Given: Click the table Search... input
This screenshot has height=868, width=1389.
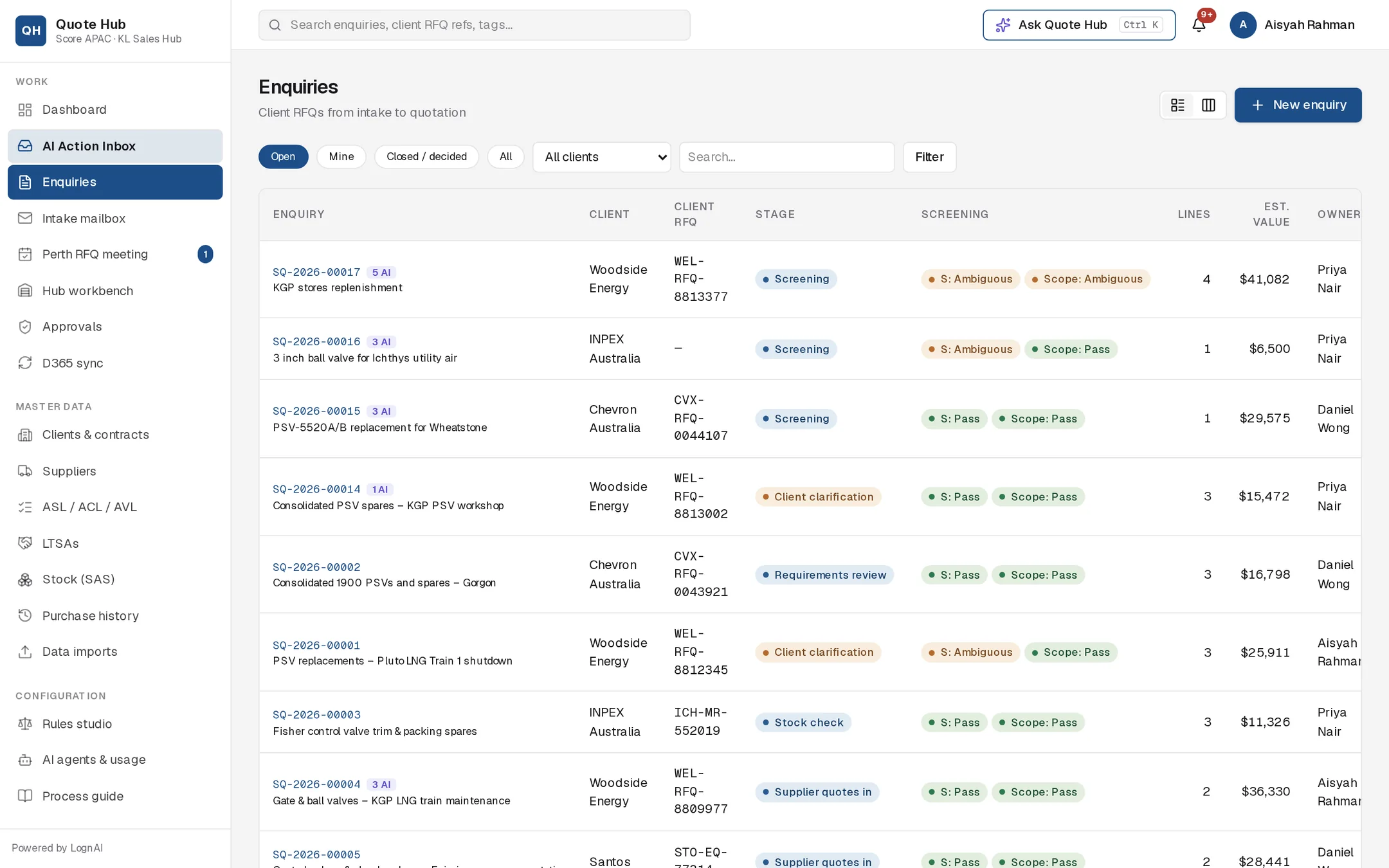Looking at the screenshot, I should [x=786, y=158].
